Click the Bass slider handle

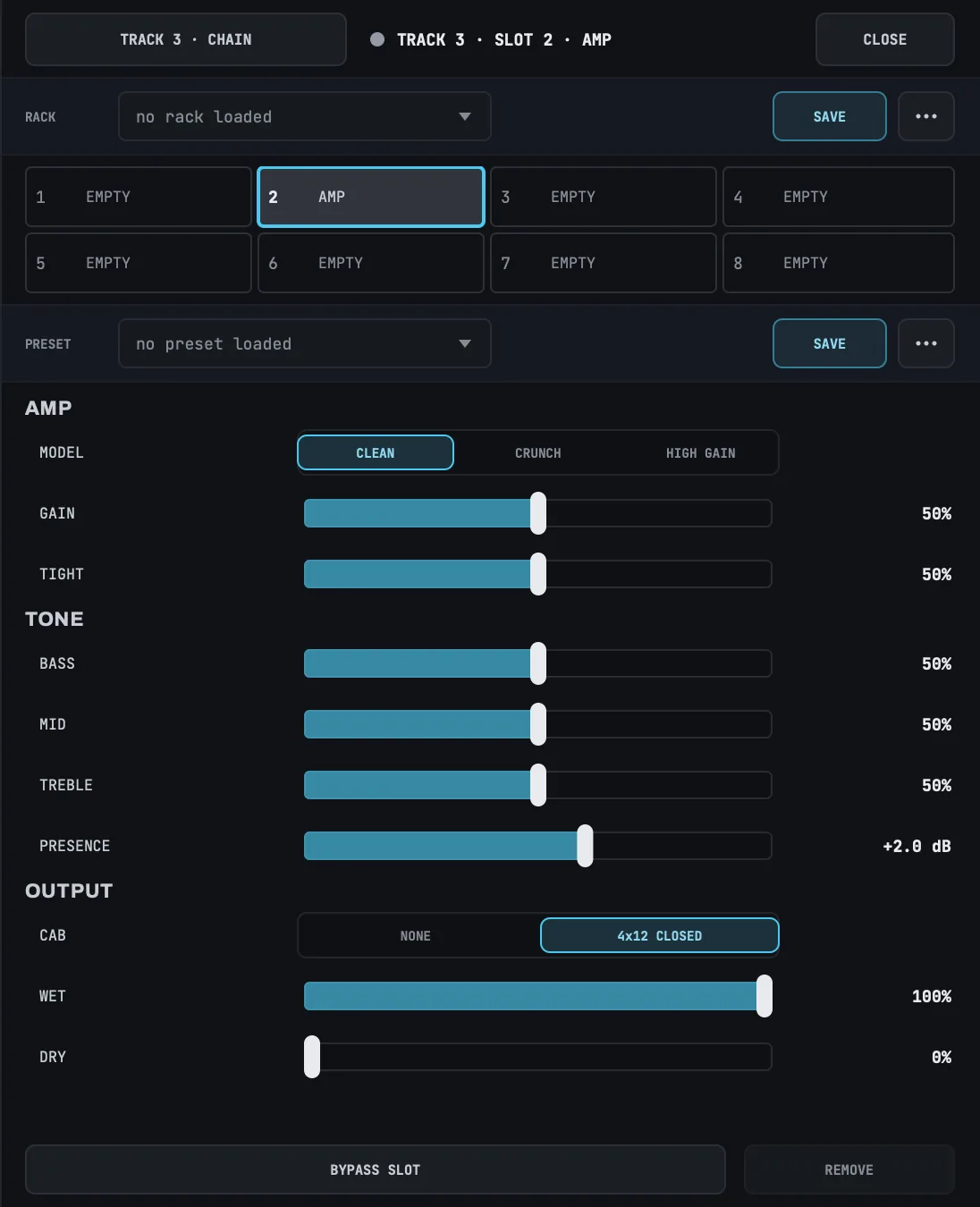538,663
